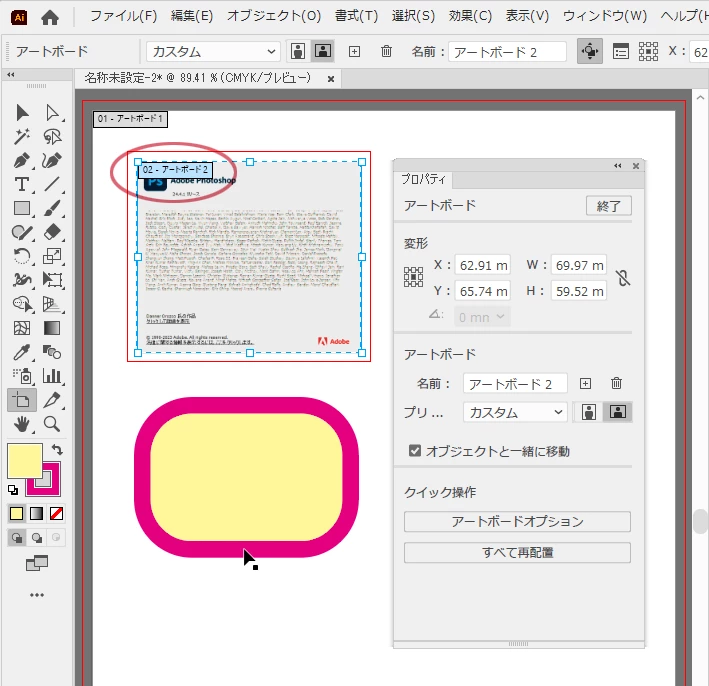
Task: Click artboard name field in control bar
Action: coord(507,52)
